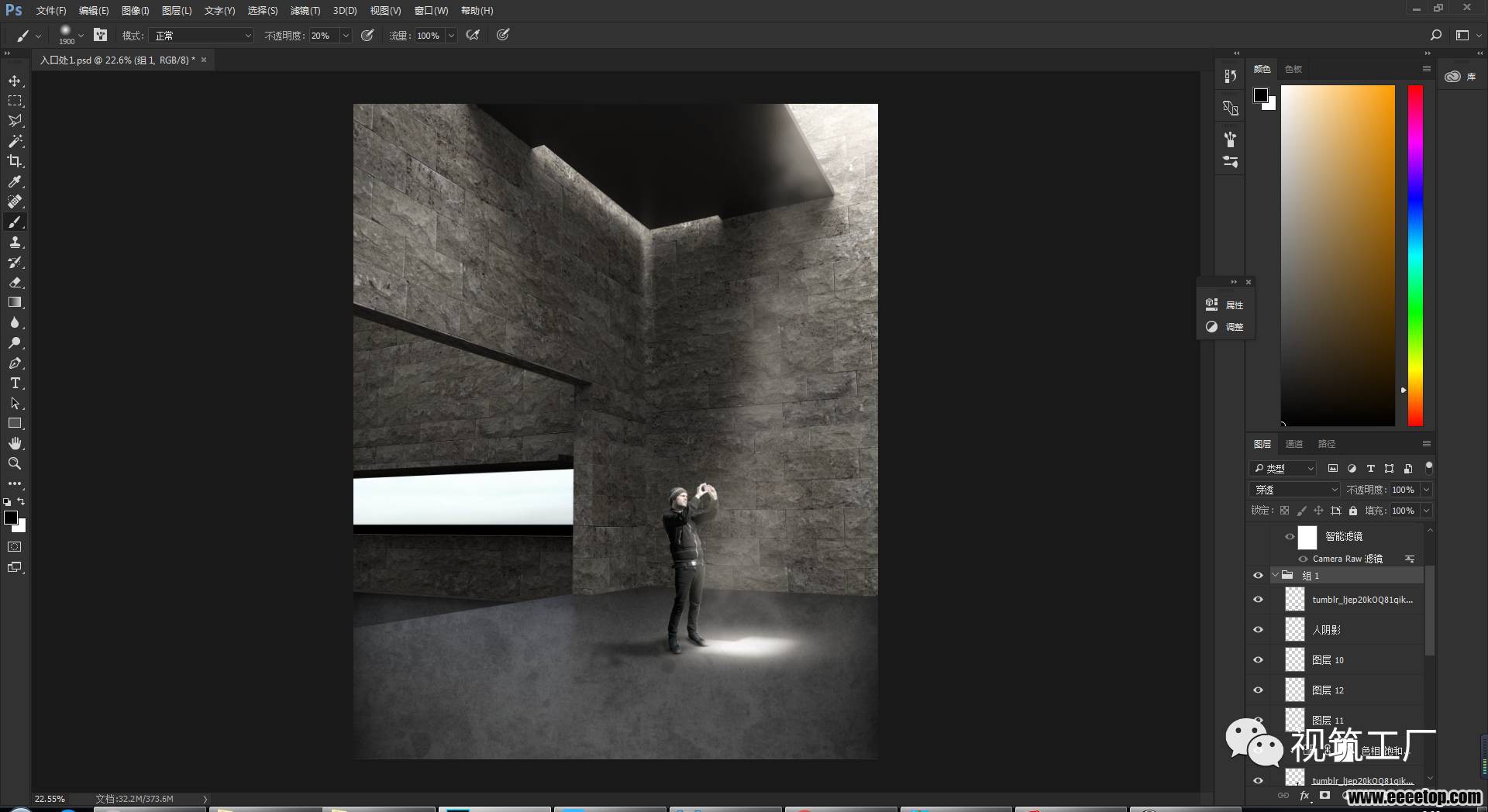The width and height of the screenshot is (1488, 812).
Task: Open layer fill 100% dropdown arrow
Action: pyautogui.click(x=1426, y=511)
